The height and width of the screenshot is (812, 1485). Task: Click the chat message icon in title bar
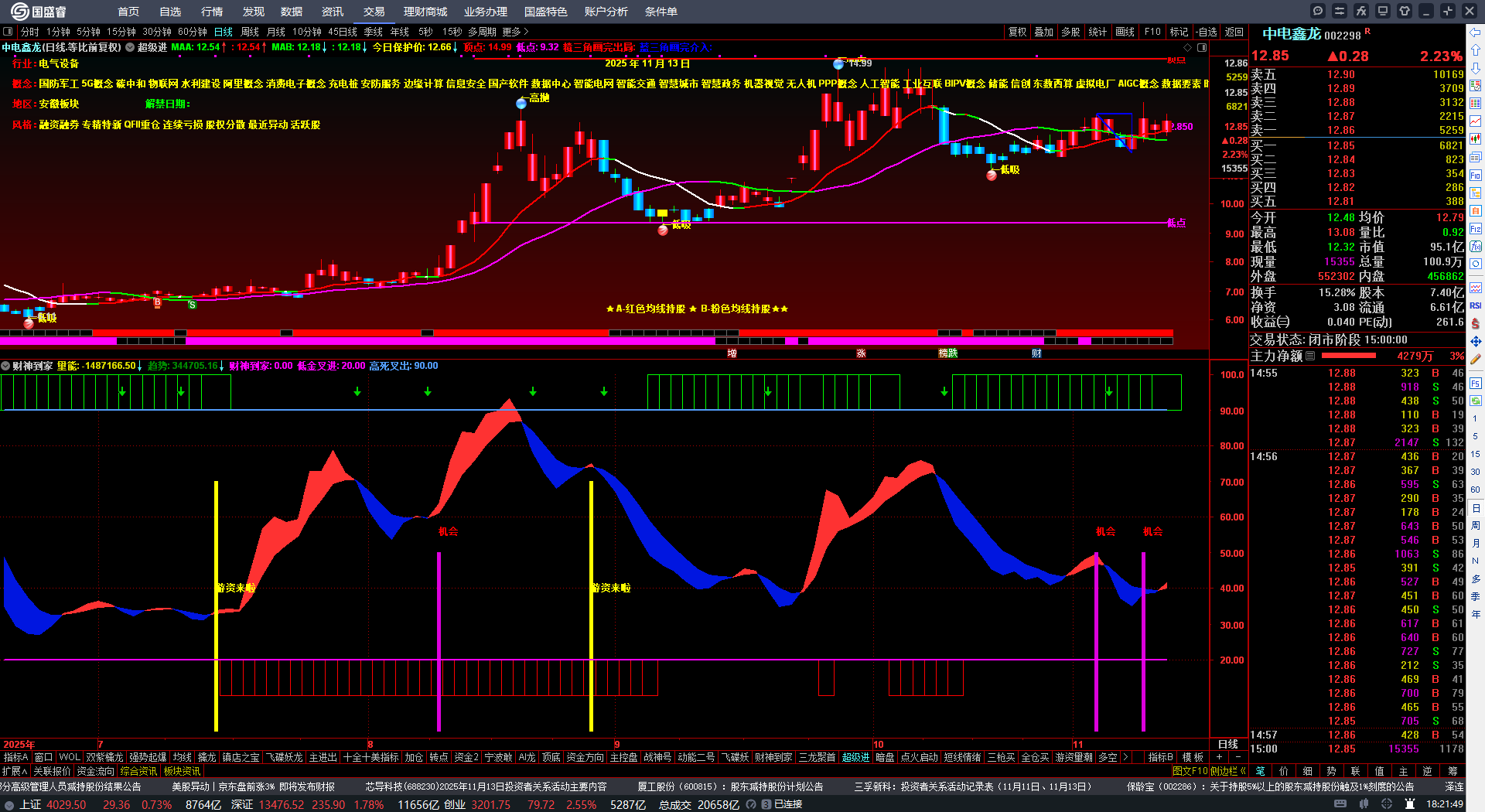click(1318, 11)
